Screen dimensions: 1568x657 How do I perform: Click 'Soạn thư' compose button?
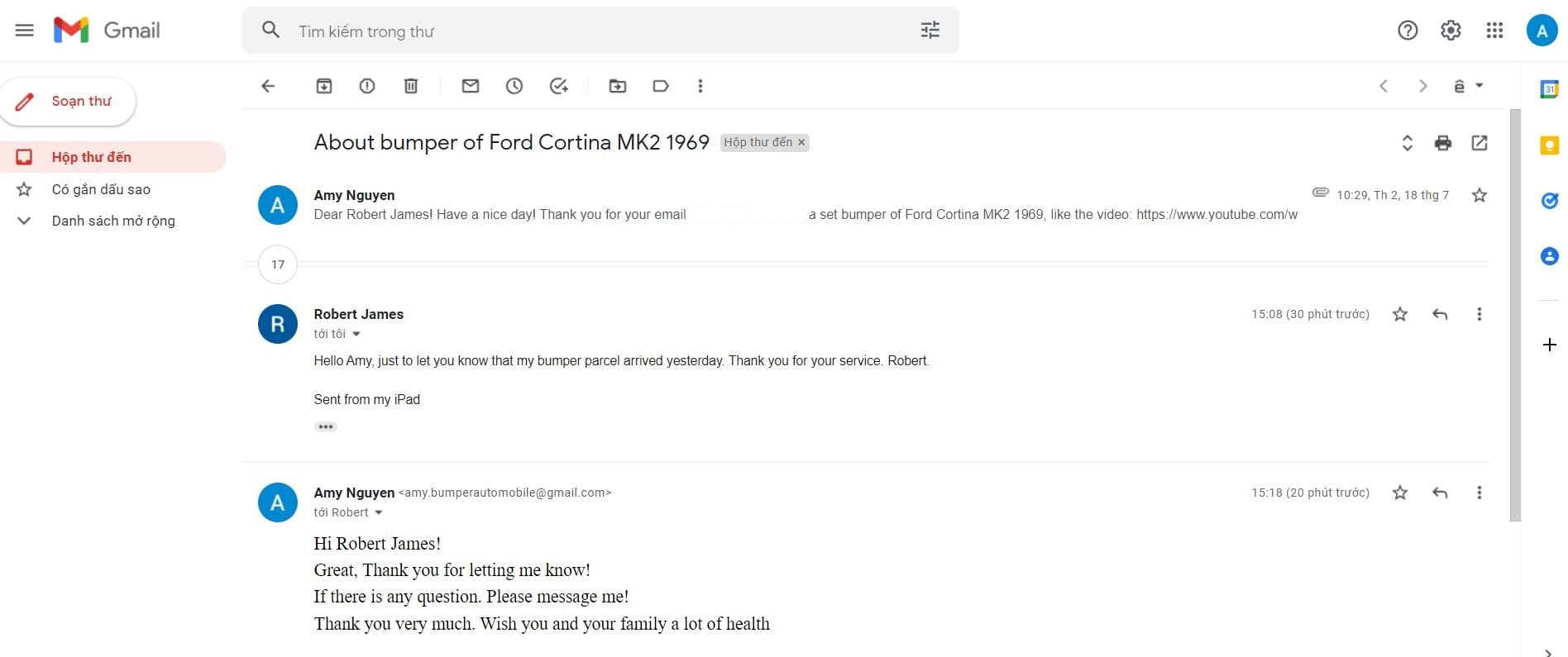click(69, 101)
